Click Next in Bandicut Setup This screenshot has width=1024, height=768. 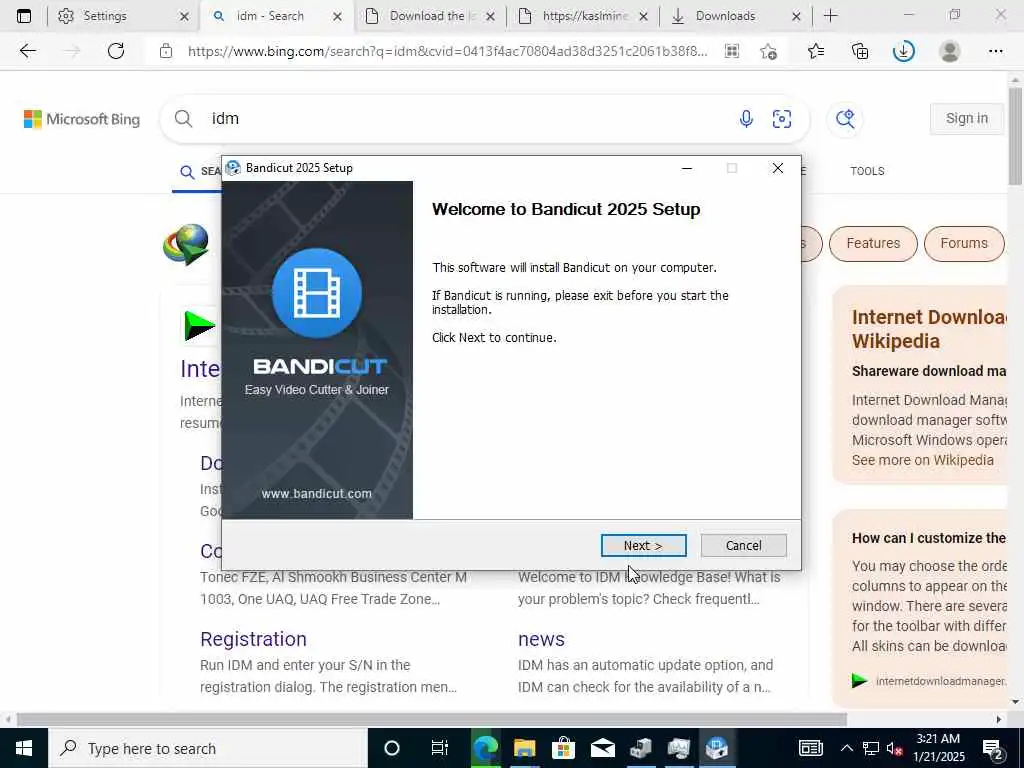pyautogui.click(x=643, y=545)
